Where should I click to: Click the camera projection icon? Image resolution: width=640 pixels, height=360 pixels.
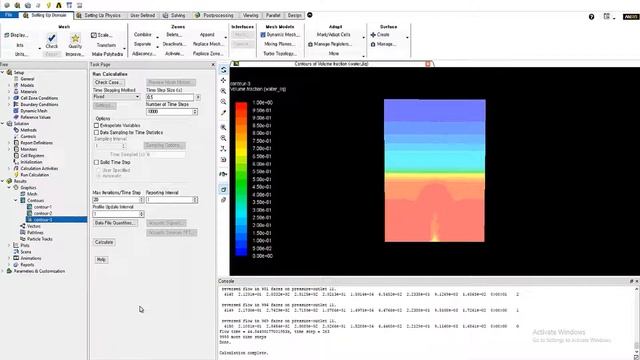pos(223,174)
